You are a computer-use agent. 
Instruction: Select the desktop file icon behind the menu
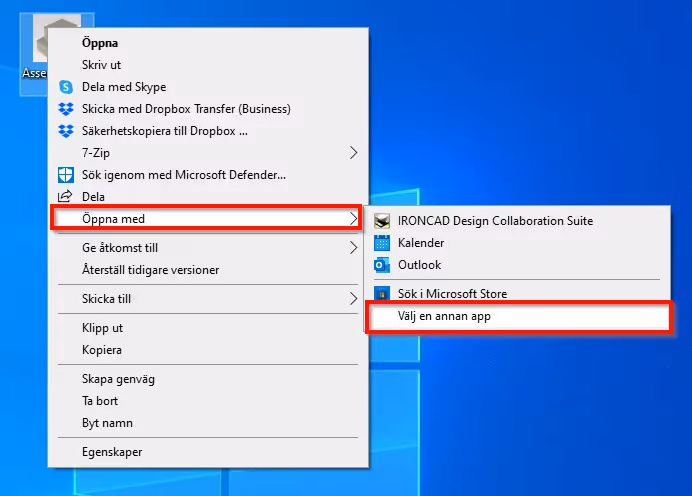point(40,40)
